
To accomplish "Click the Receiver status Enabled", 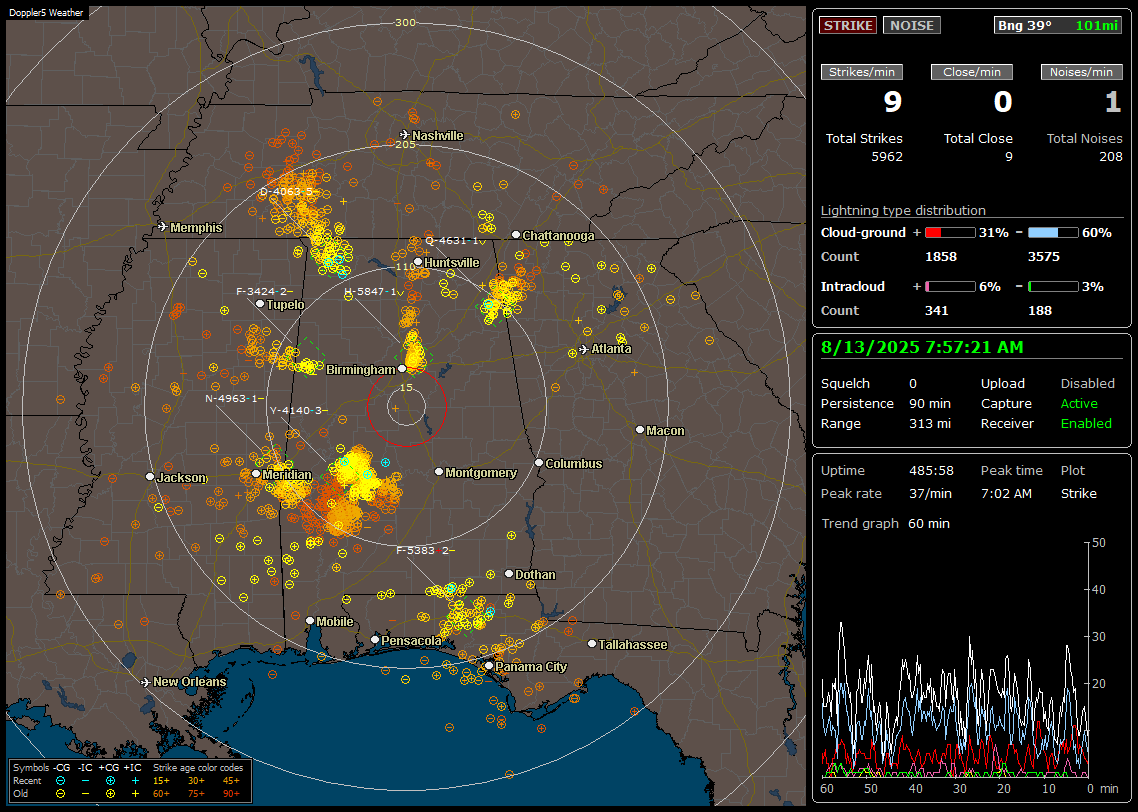I will pyautogui.click(x=1086, y=424).
